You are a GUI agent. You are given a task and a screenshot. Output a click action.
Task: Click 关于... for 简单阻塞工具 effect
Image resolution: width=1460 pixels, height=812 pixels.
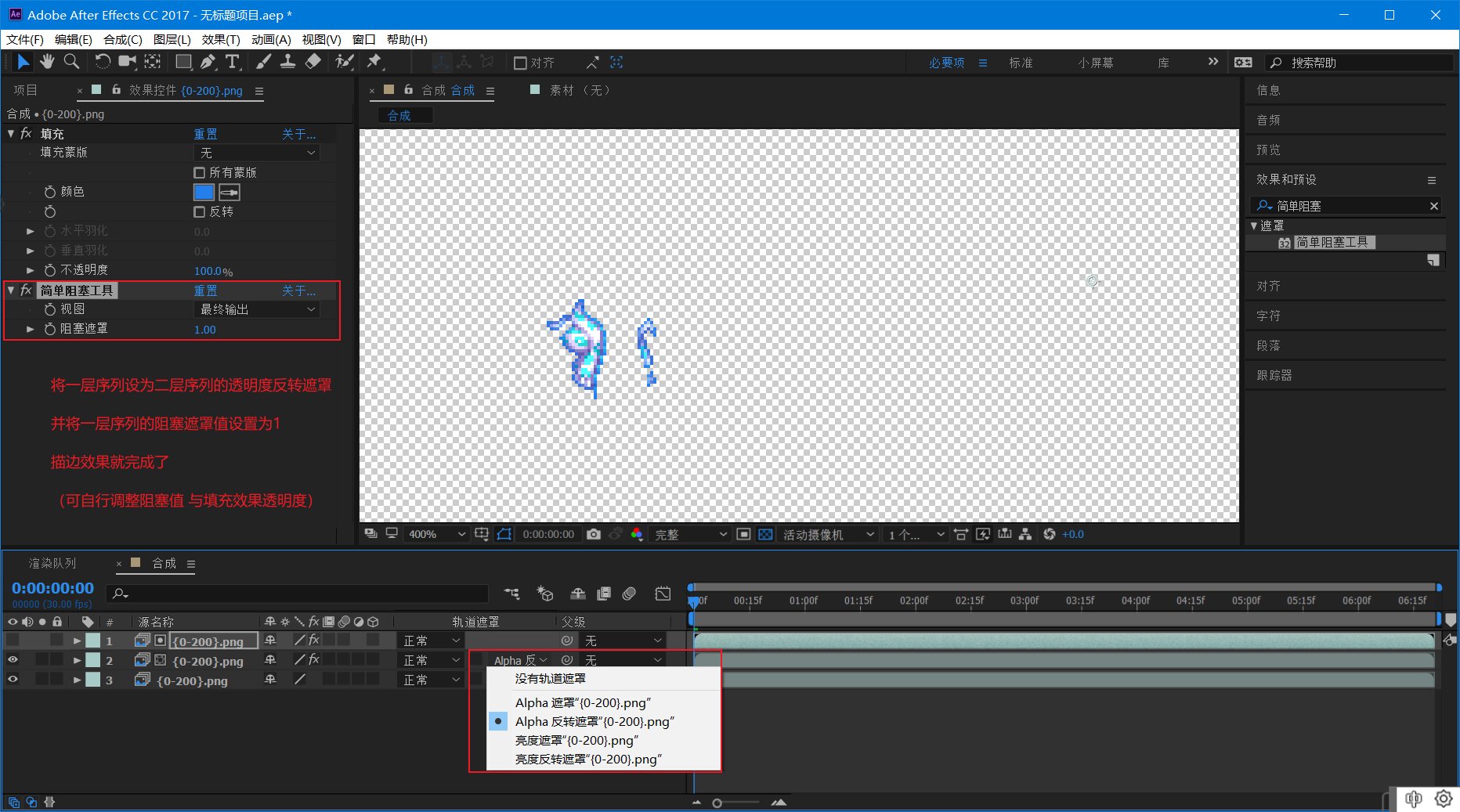[x=299, y=291]
